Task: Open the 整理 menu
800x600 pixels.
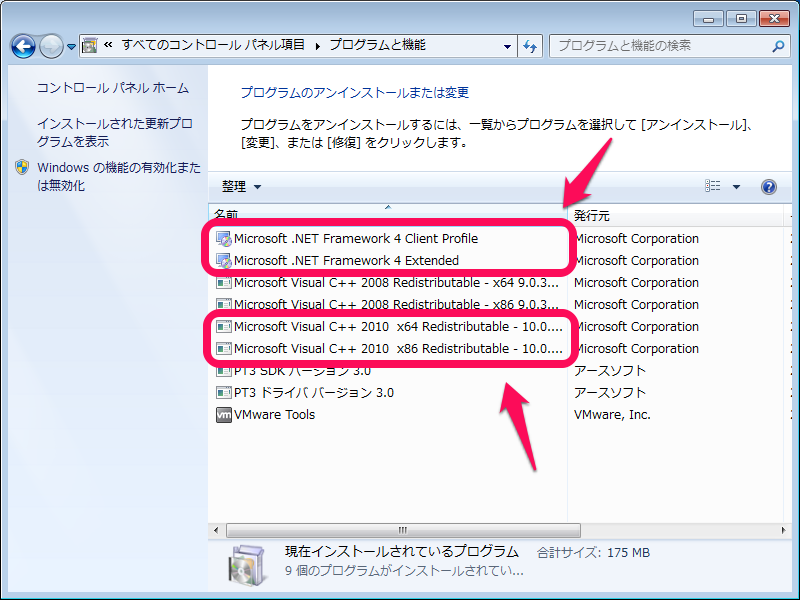Action: click(241, 187)
